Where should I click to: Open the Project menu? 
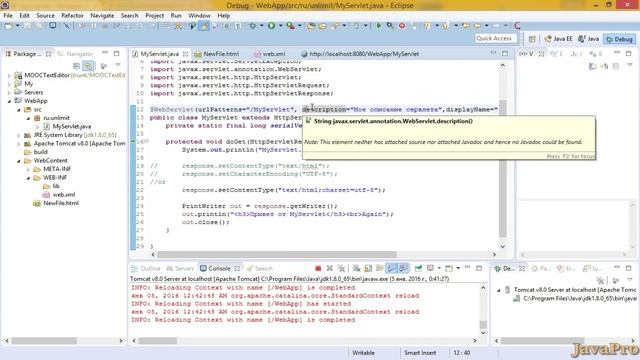point(154,16)
